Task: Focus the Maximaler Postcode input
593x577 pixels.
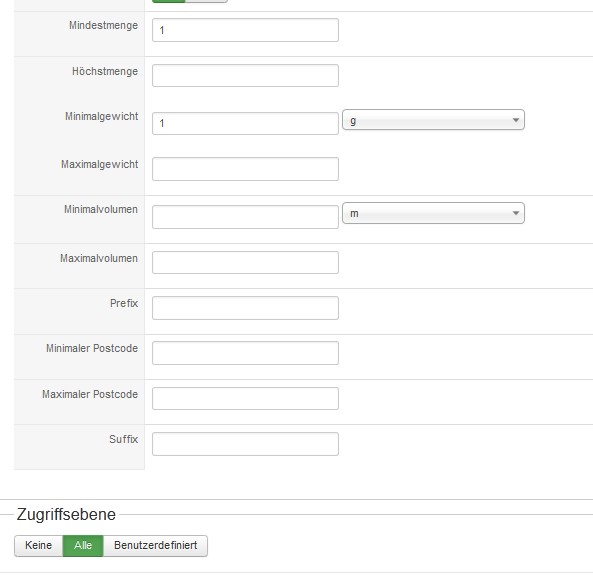Action: click(x=245, y=399)
